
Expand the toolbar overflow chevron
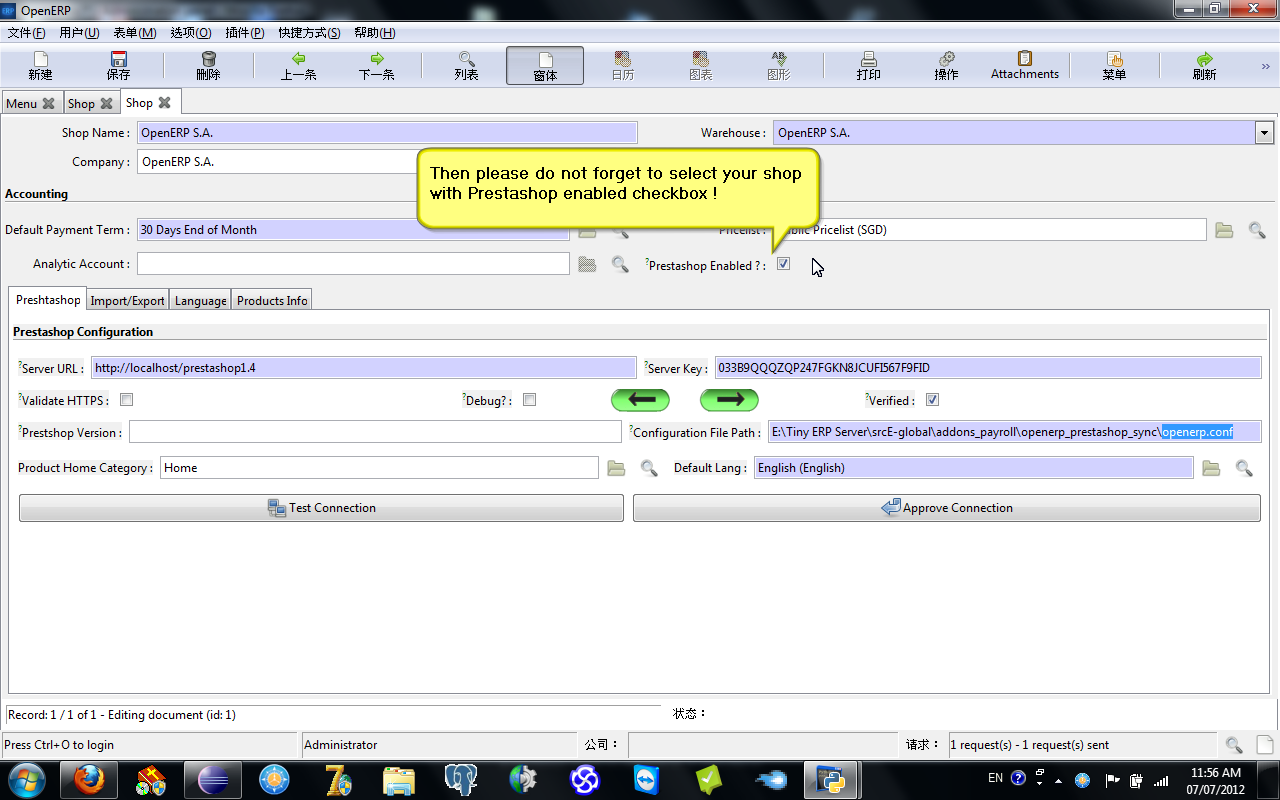[1265, 67]
